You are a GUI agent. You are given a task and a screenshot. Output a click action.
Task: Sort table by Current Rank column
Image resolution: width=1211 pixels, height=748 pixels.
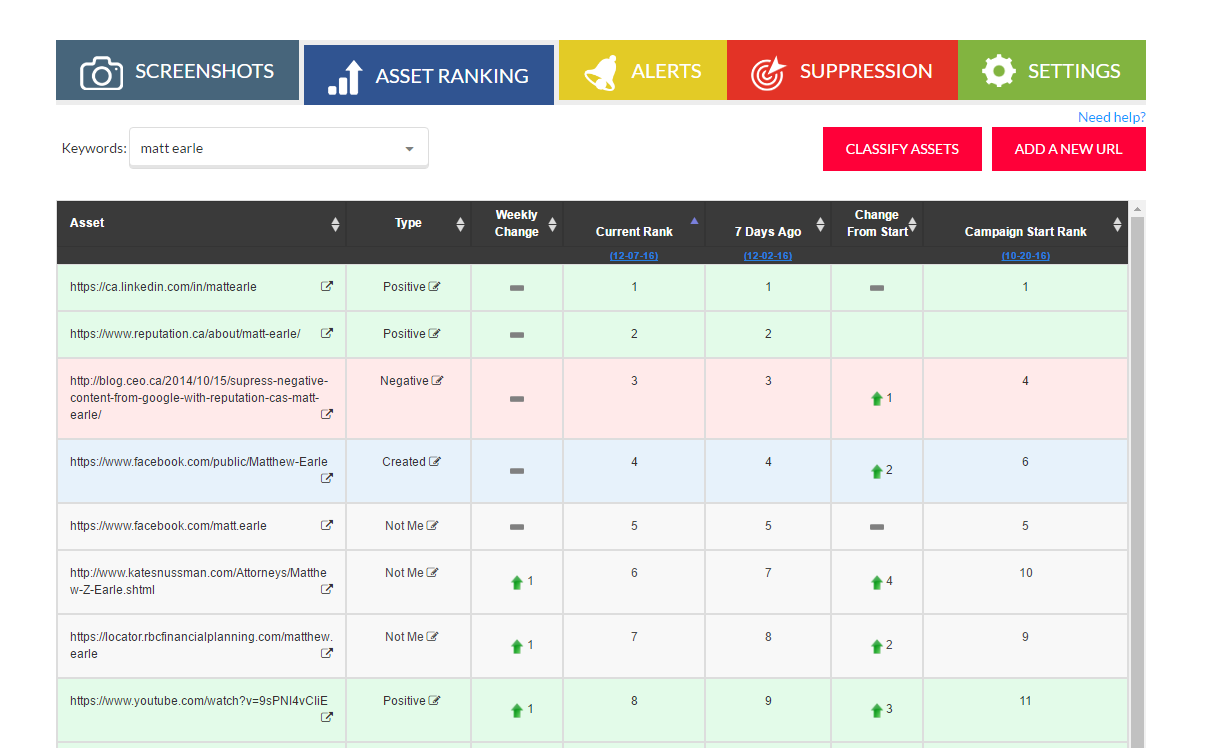point(694,224)
